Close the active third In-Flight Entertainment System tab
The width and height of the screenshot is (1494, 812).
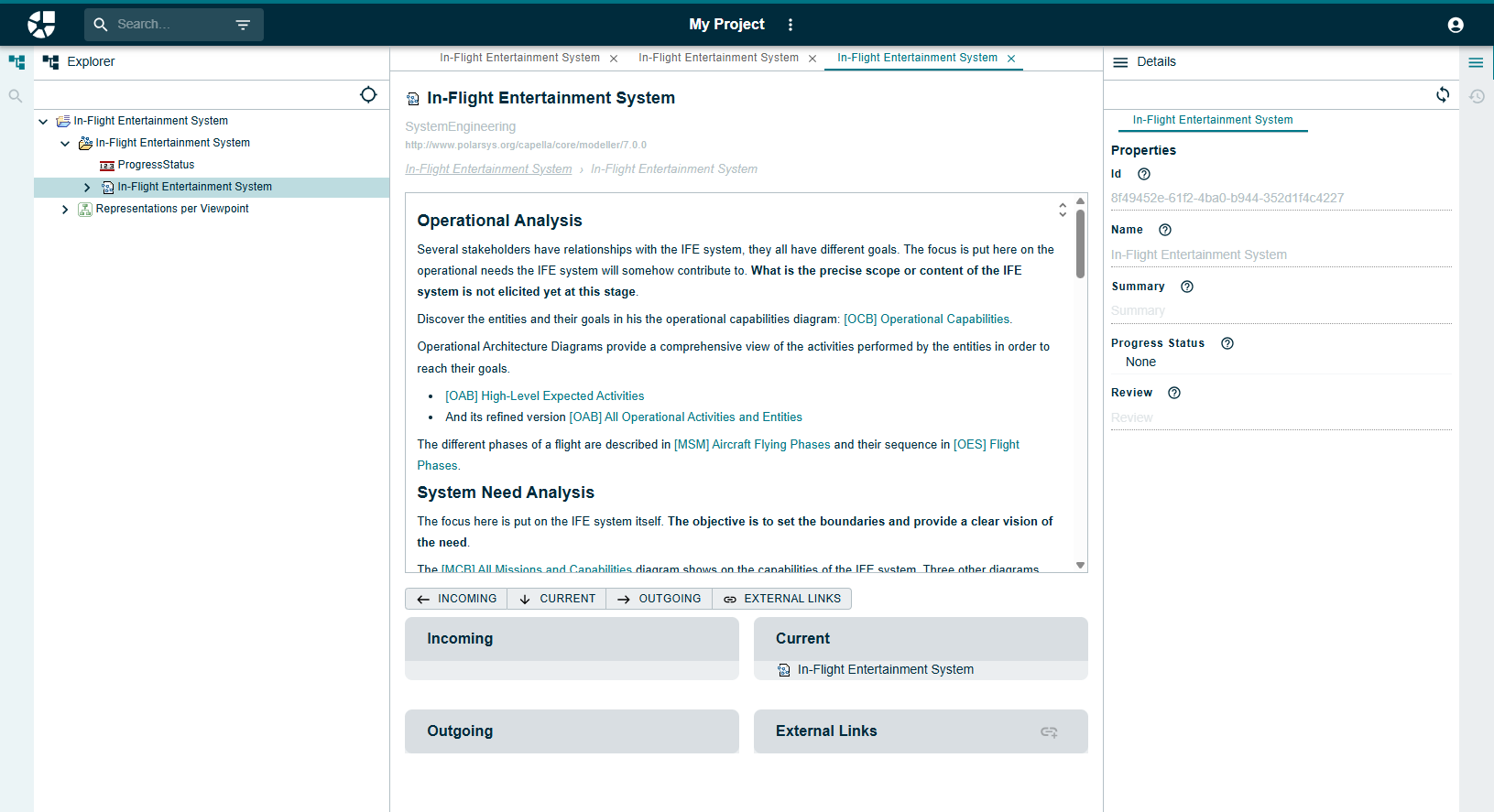click(1011, 59)
